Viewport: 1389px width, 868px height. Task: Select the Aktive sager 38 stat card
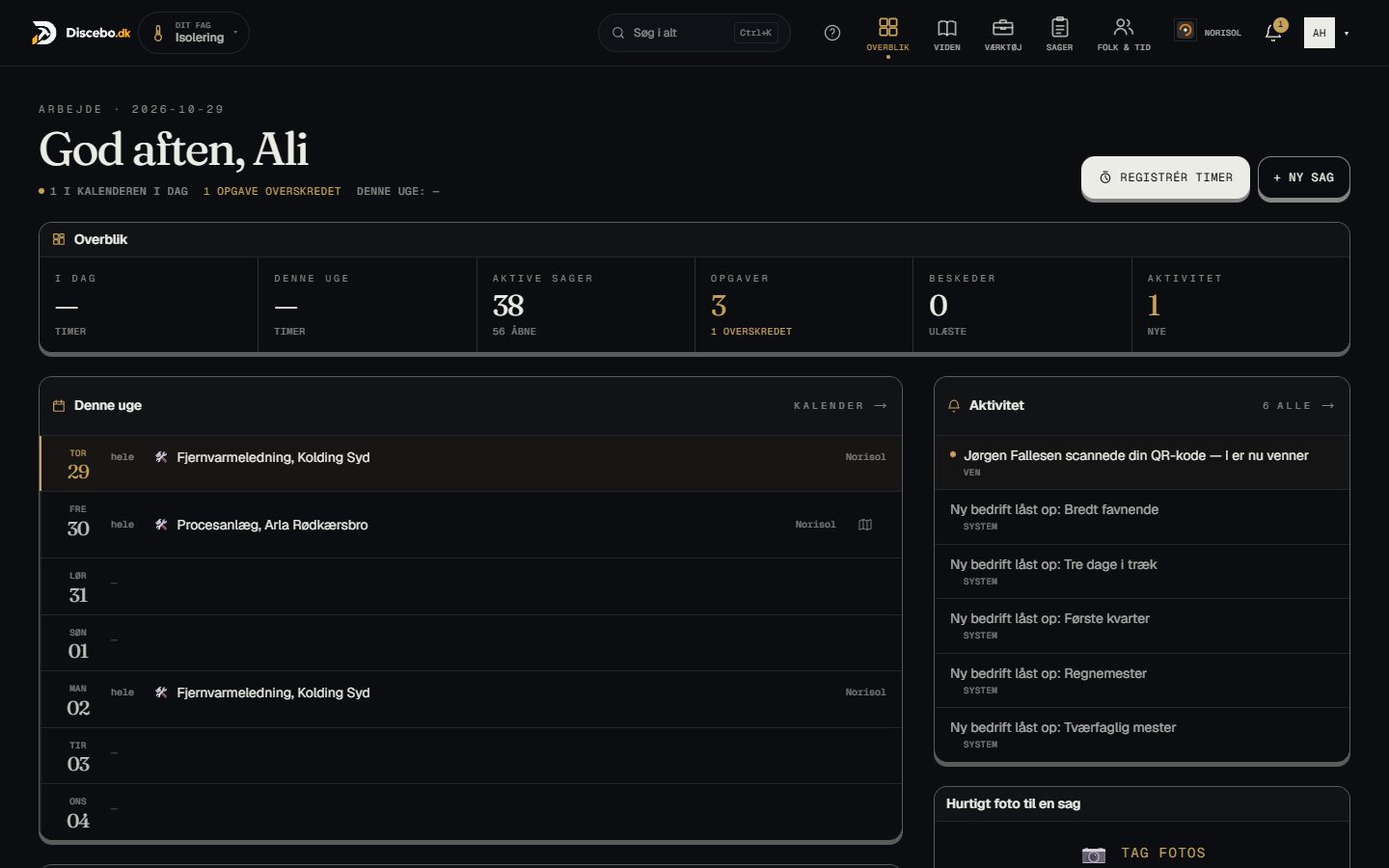tap(586, 305)
